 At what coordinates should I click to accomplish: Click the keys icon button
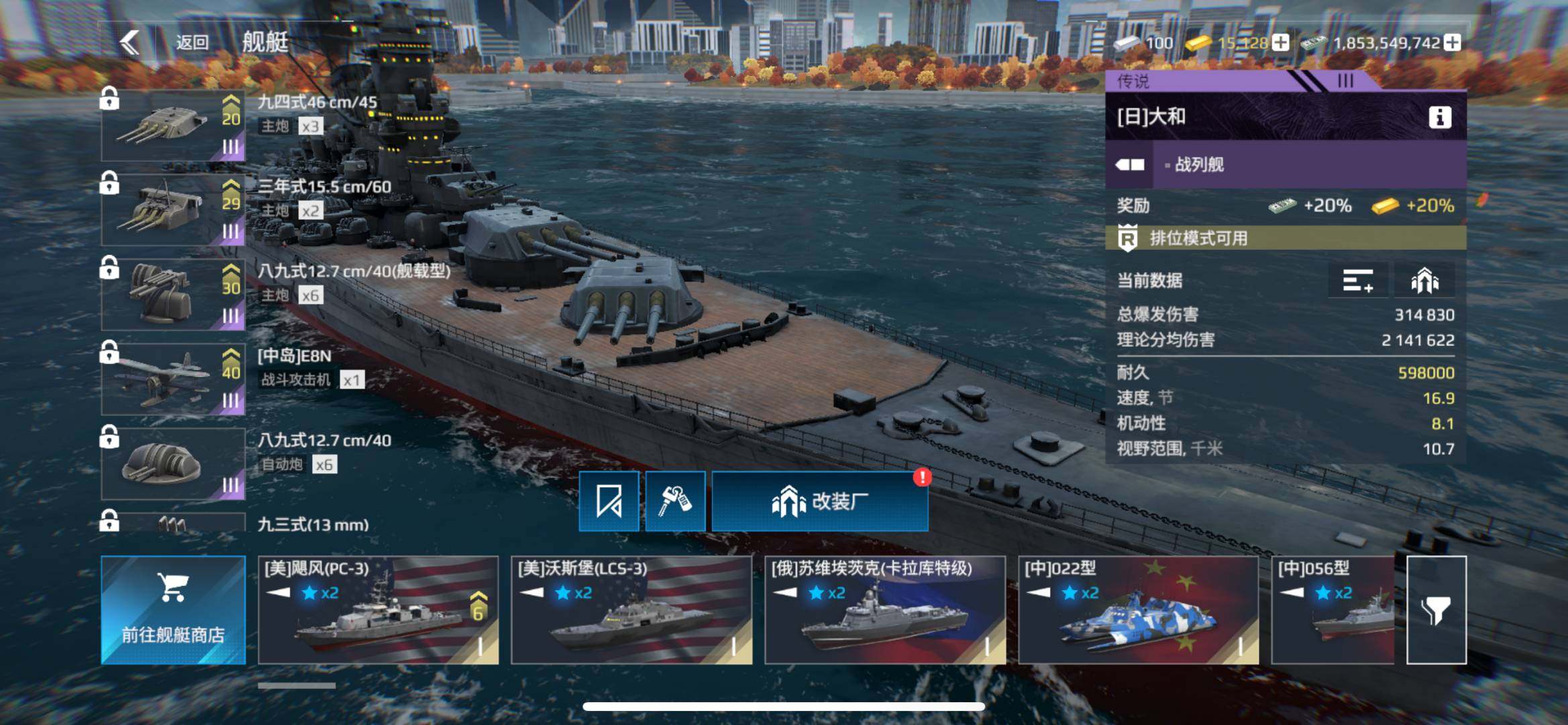click(675, 501)
